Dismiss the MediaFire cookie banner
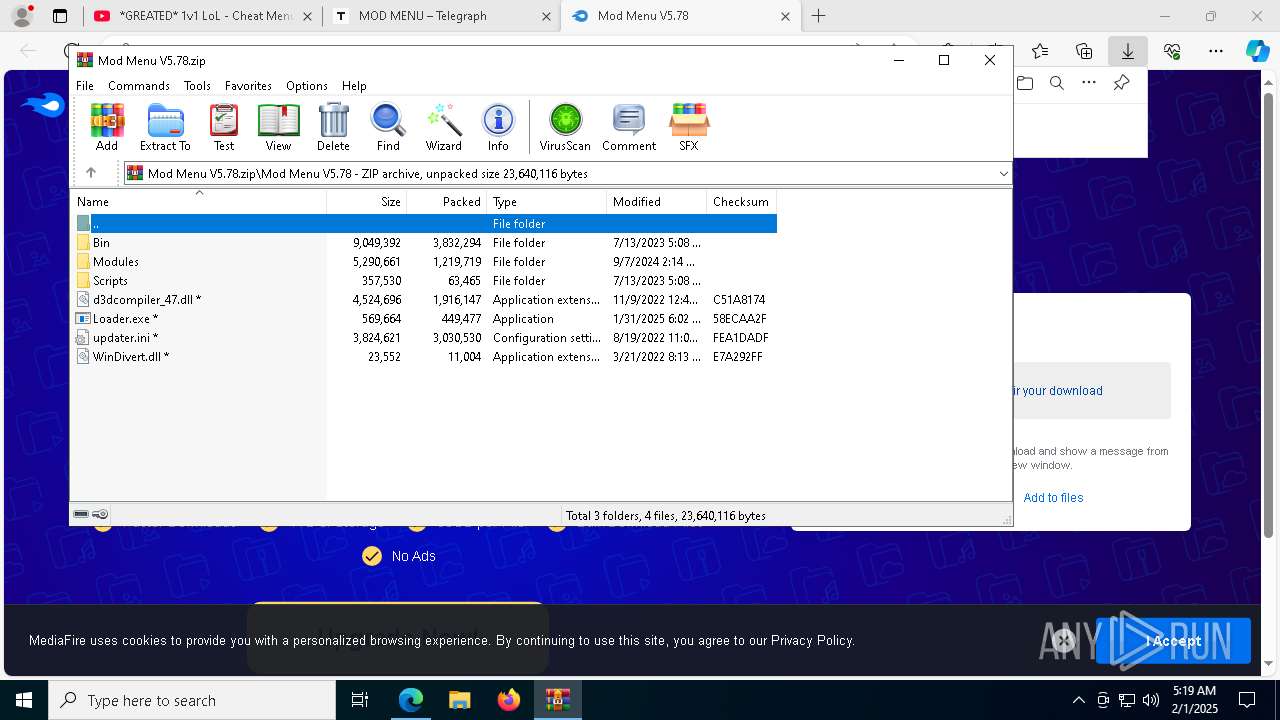Screen dimensions: 1280x720 pyautogui.click(x=1065, y=641)
